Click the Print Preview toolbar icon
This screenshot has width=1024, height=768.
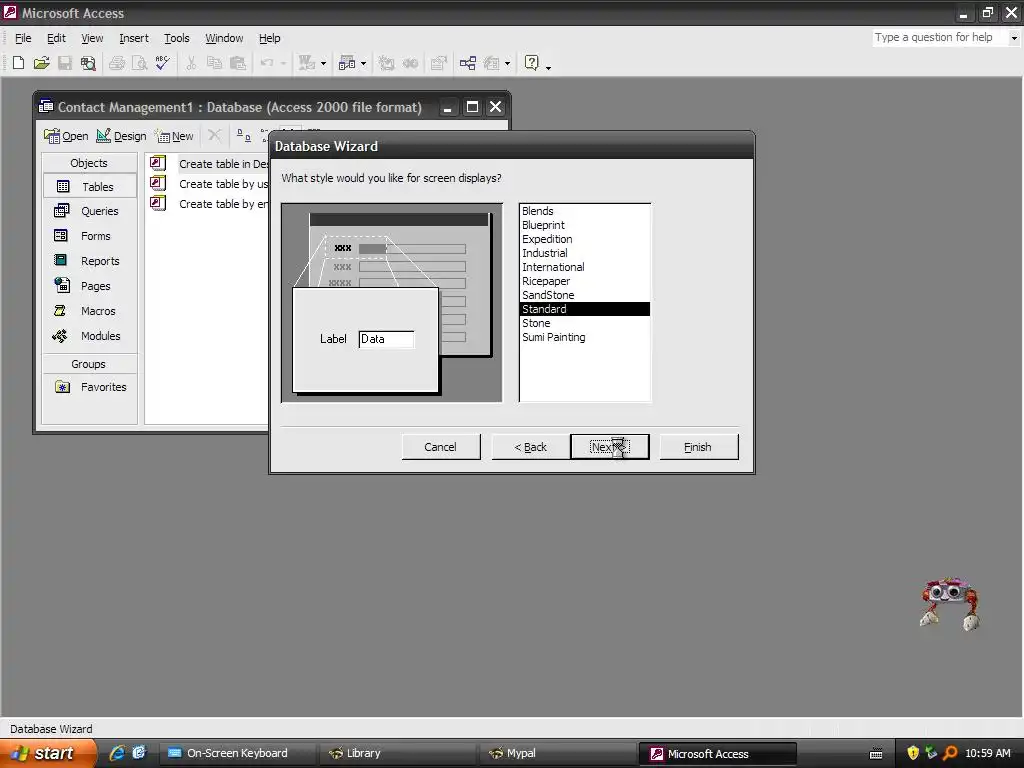coord(139,63)
